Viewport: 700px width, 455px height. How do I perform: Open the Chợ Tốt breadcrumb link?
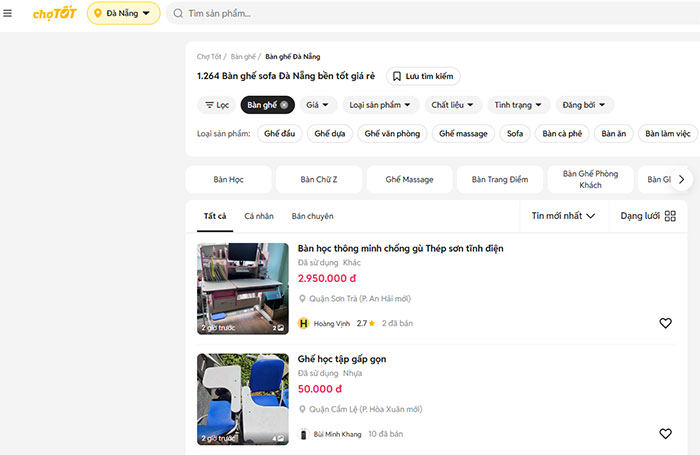[209, 57]
